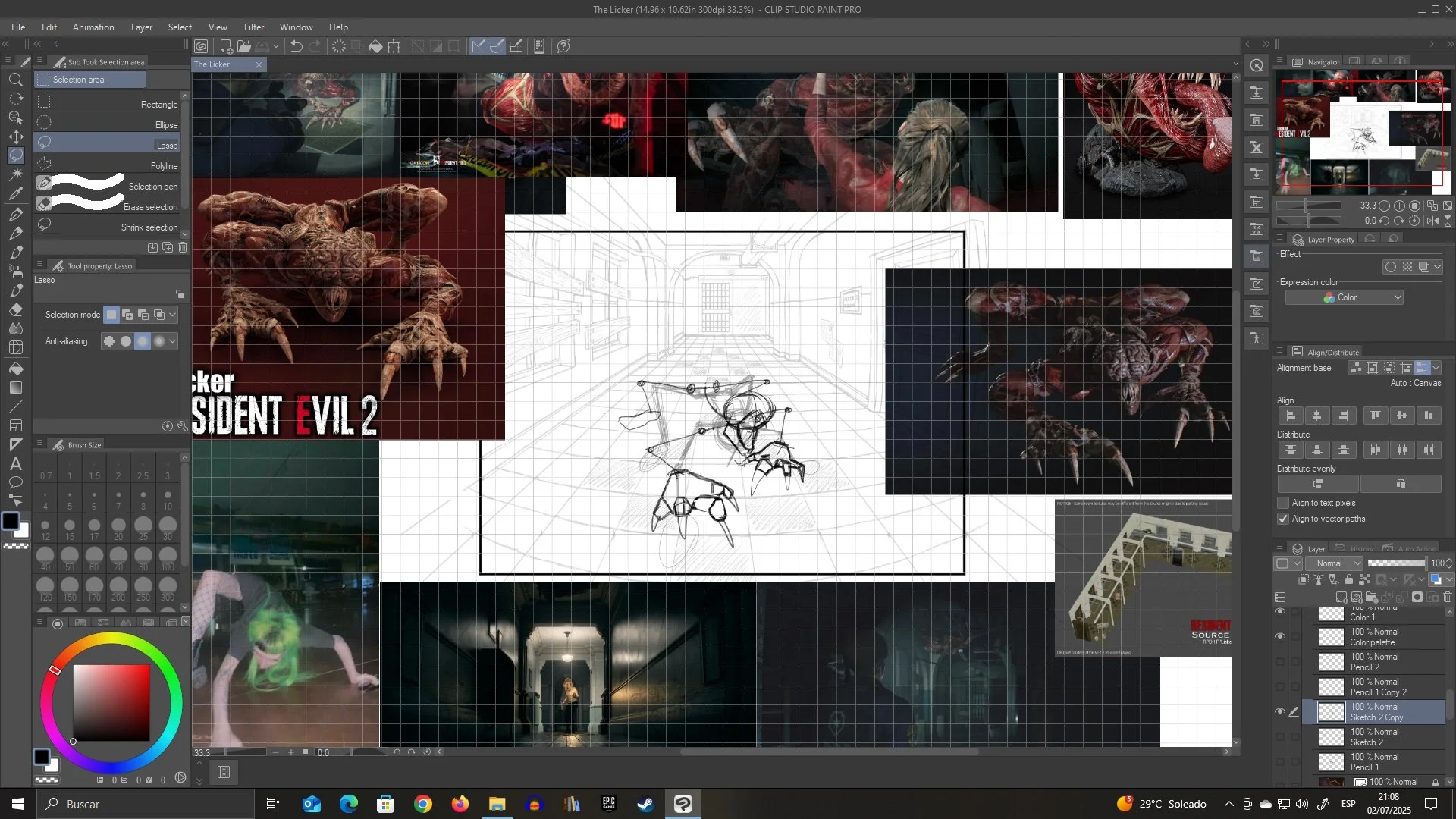
Task: Show the Pencil 2 layer
Action: (1280, 661)
